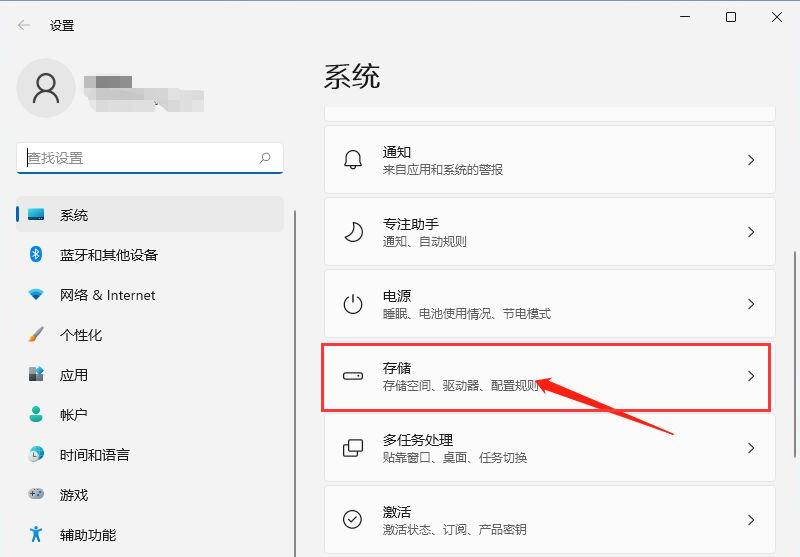Focus the 查找设置 search field
800x557 pixels.
[x=150, y=158]
